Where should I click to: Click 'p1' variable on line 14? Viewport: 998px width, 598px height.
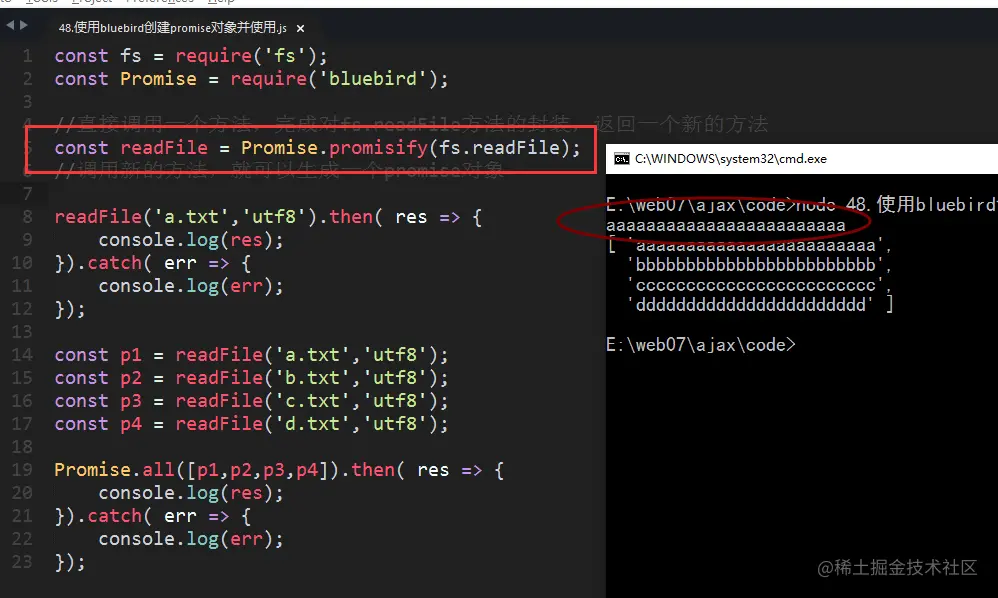[x=131, y=355]
